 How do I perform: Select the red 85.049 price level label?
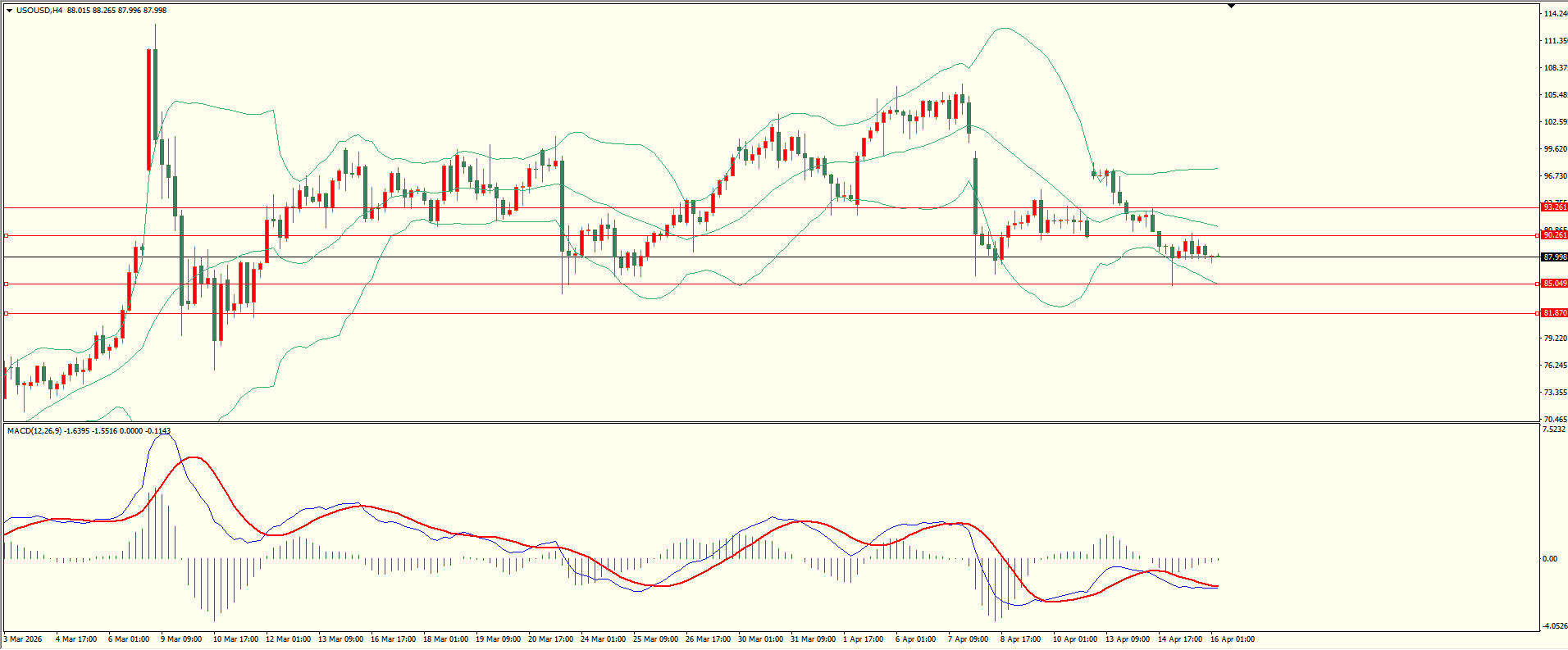[1554, 284]
